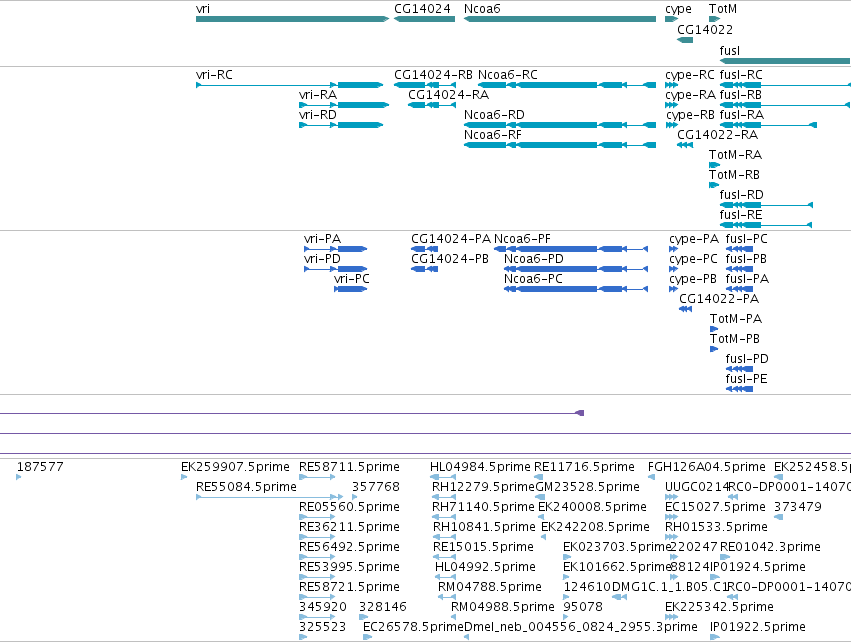Open the CG14022-PA protein label
This screenshot has height=642, width=851.
click(719, 298)
